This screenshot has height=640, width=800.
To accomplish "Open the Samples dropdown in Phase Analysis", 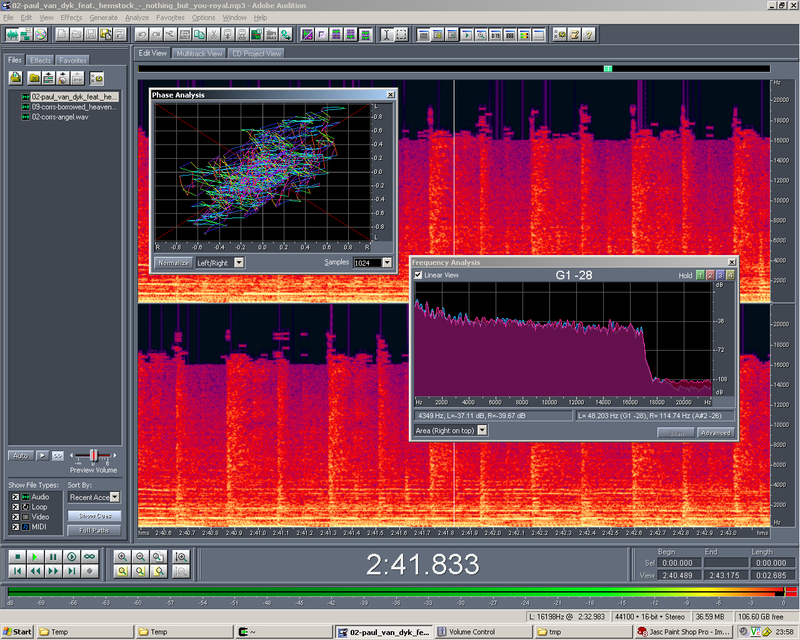I will pyautogui.click(x=387, y=263).
